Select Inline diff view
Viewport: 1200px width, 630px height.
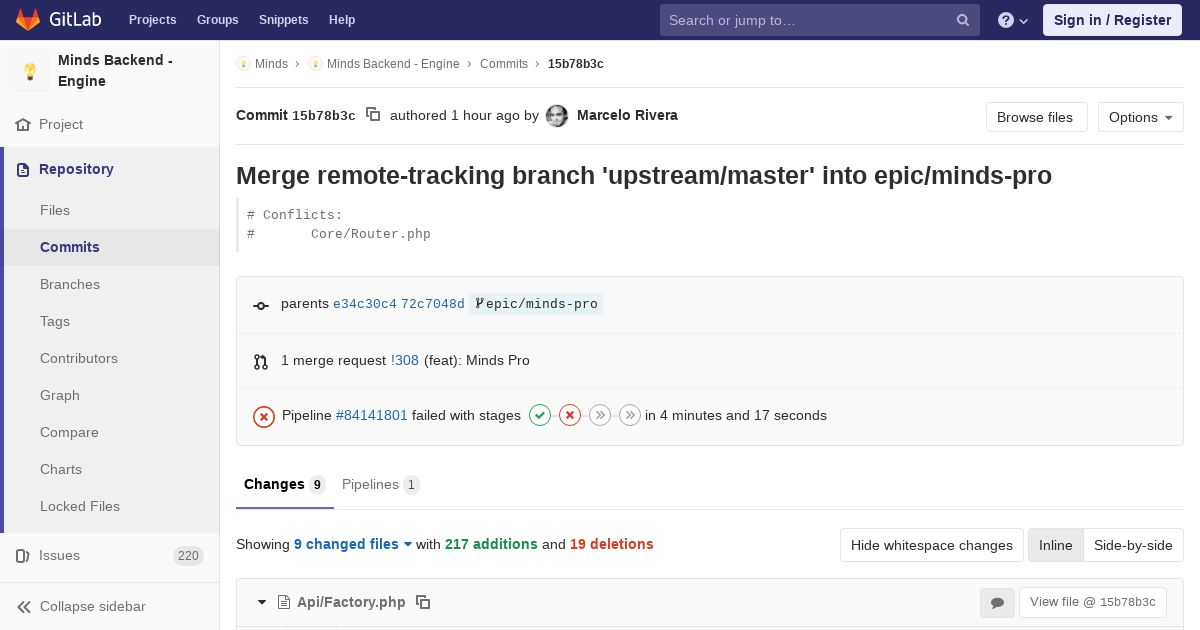tap(1055, 545)
